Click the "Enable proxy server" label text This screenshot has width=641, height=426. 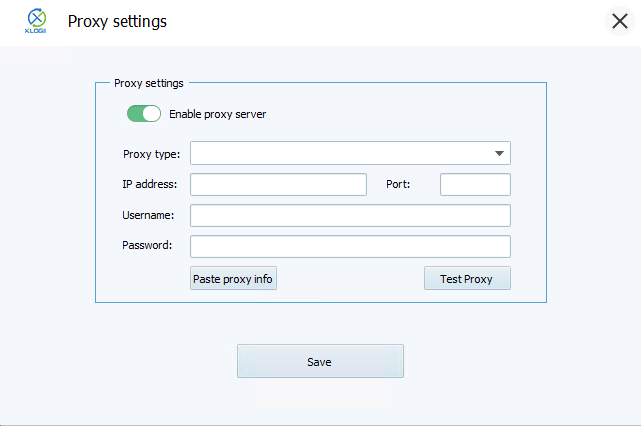217,114
